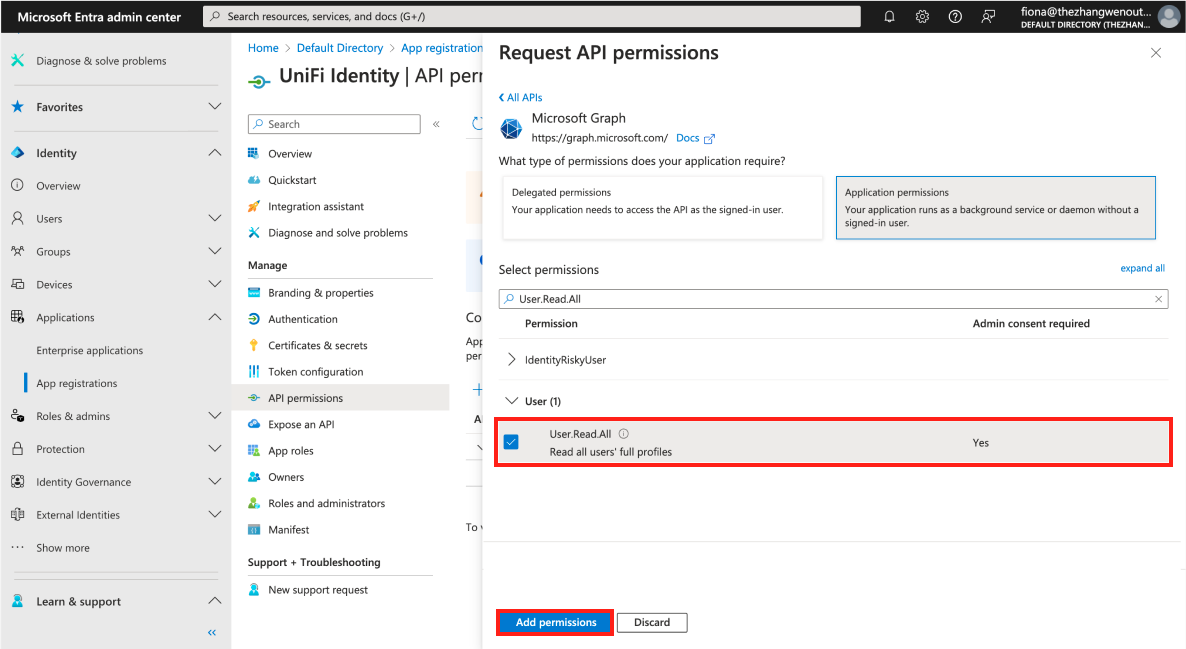Screen dimensions: 1186x649
Task: Open API permissions menu item
Action: click(x=340, y=398)
